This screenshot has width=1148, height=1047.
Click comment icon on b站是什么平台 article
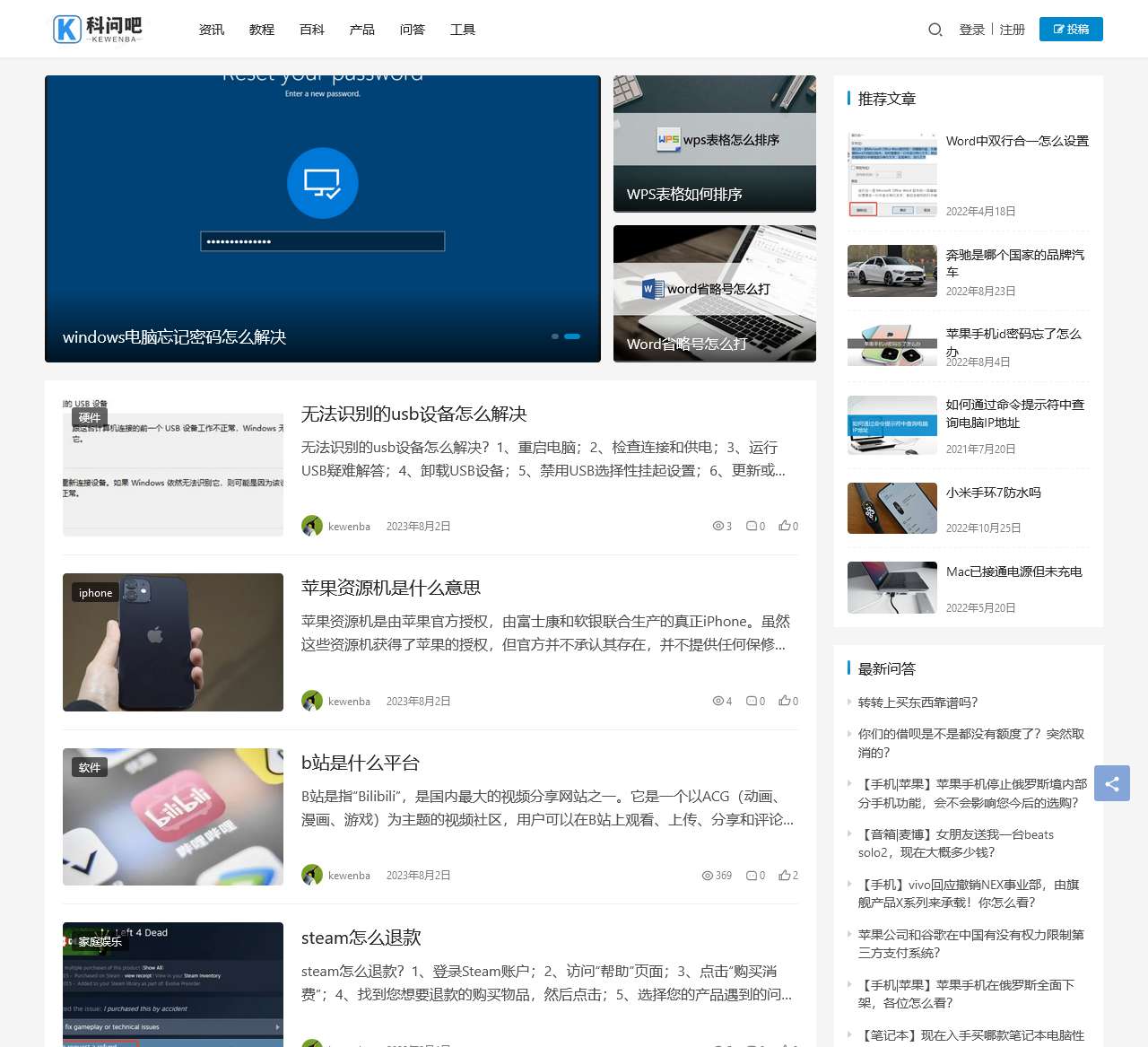(x=752, y=875)
